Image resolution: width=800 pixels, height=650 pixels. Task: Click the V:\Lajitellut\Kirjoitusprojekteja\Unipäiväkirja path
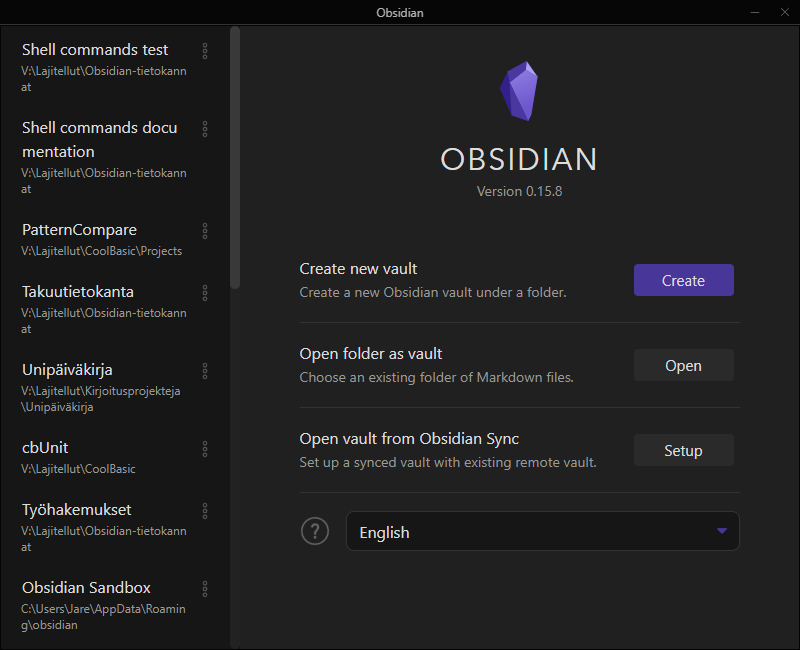point(101,399)
